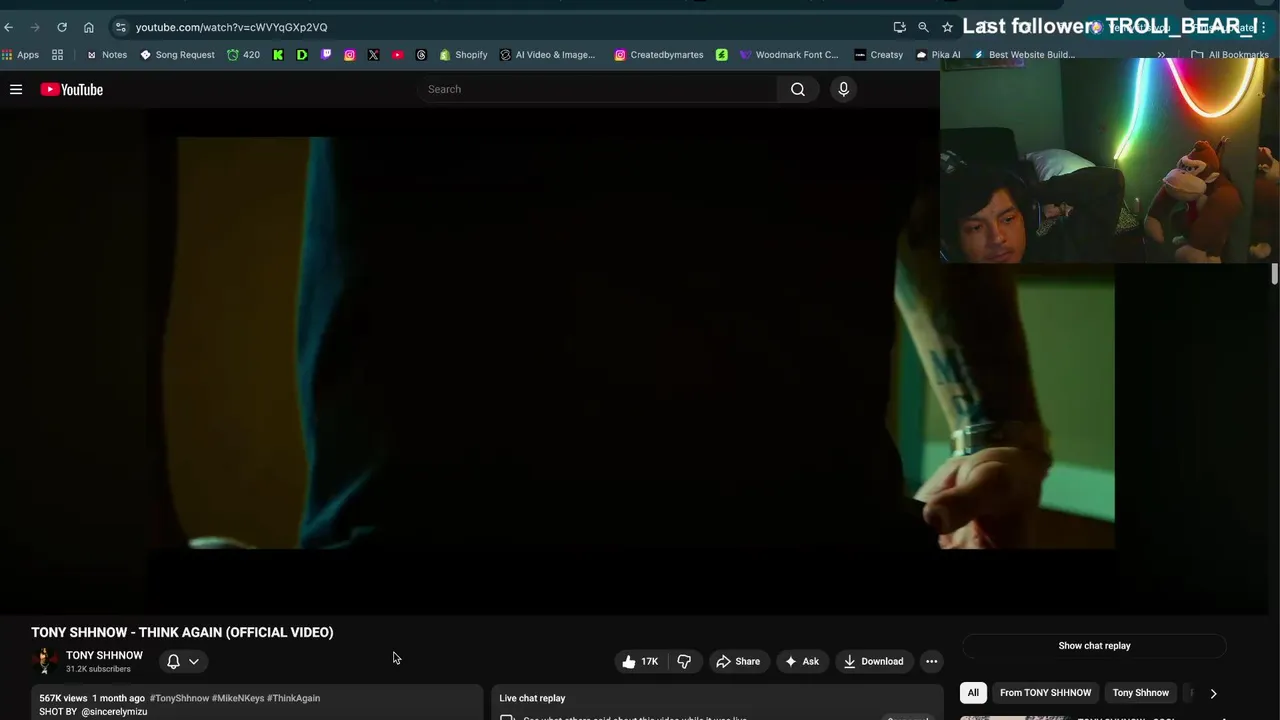Viewport: 1280px width, 720px height.
Task: Open the zoom magnifier icon in address bar
Action: click(923, 27)
